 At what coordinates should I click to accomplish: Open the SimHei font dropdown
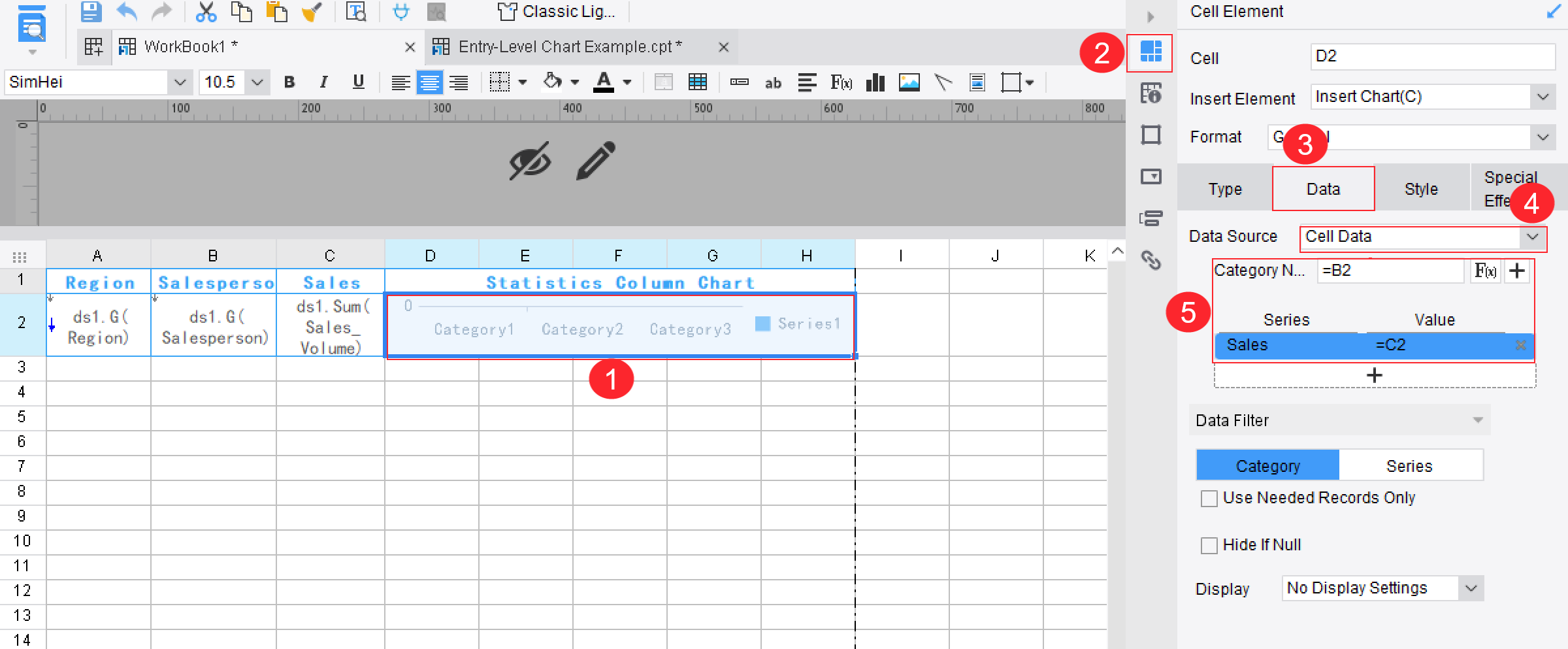179,82
